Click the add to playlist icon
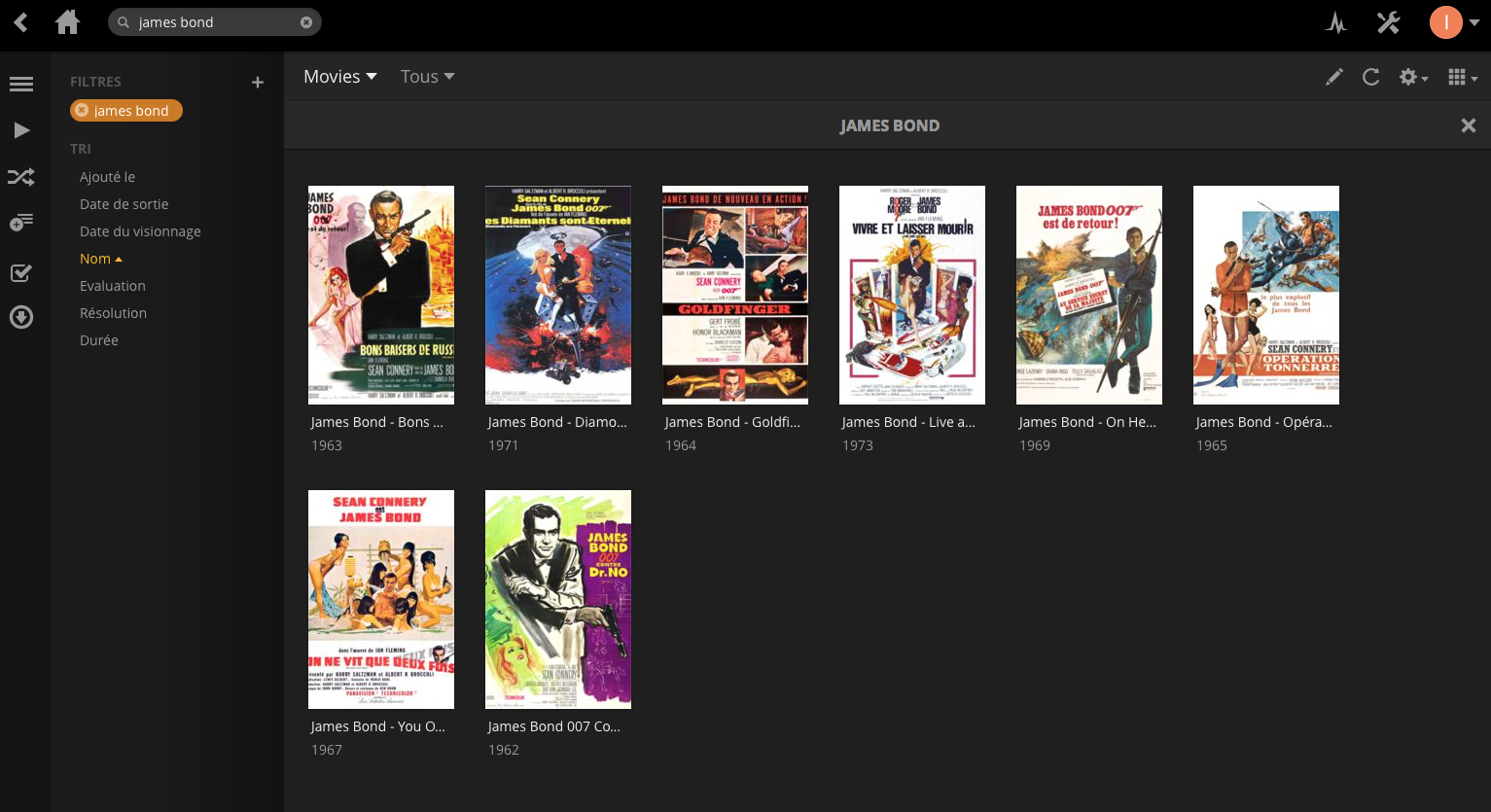The width and height of the screenshot is (1491, 812). [x=21, y=223]
